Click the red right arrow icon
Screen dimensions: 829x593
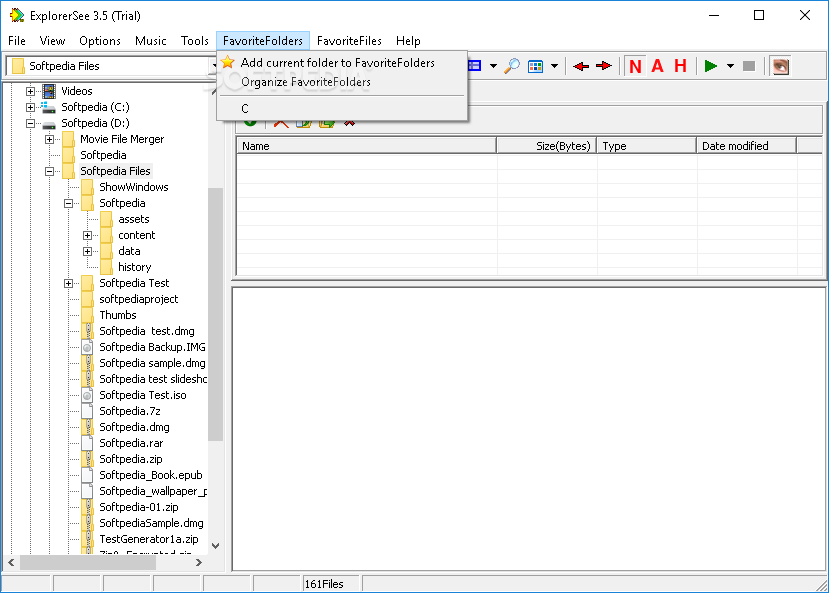603,66
